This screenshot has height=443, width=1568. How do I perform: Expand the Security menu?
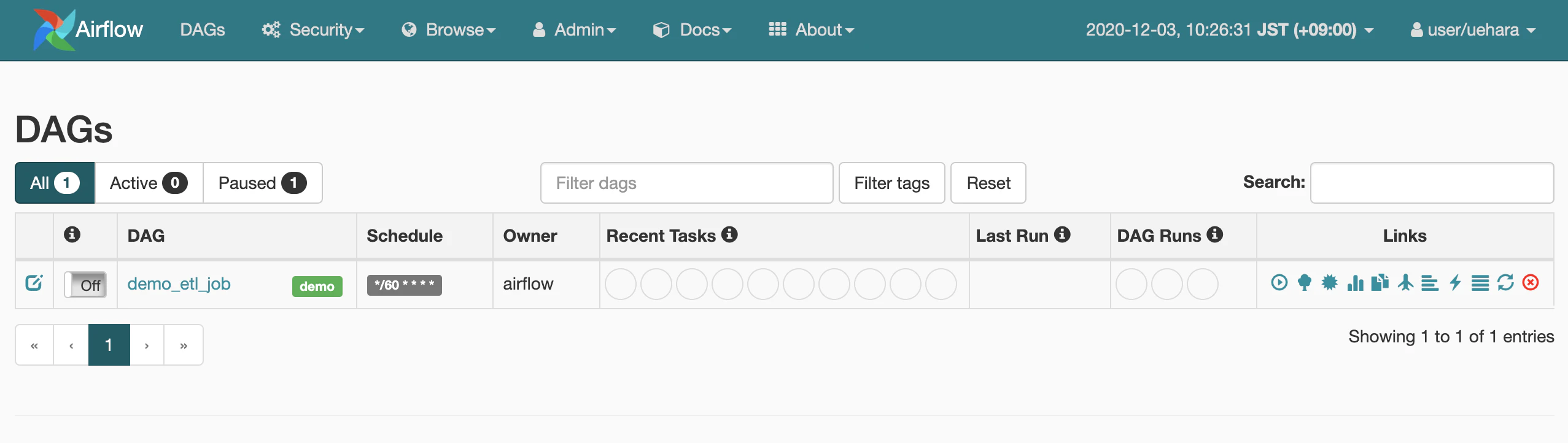pos(313,29)
